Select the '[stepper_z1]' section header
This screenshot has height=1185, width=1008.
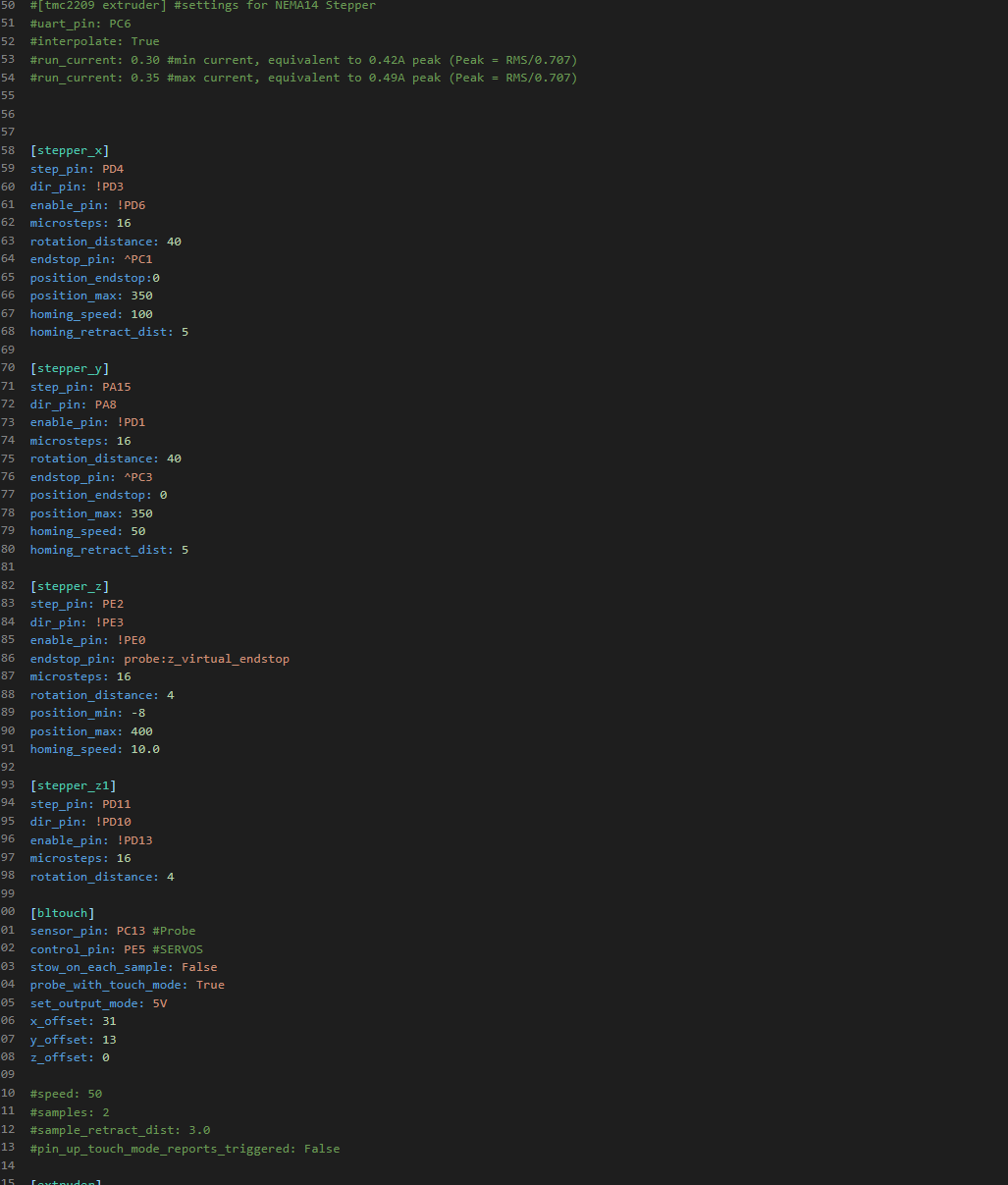74,785
